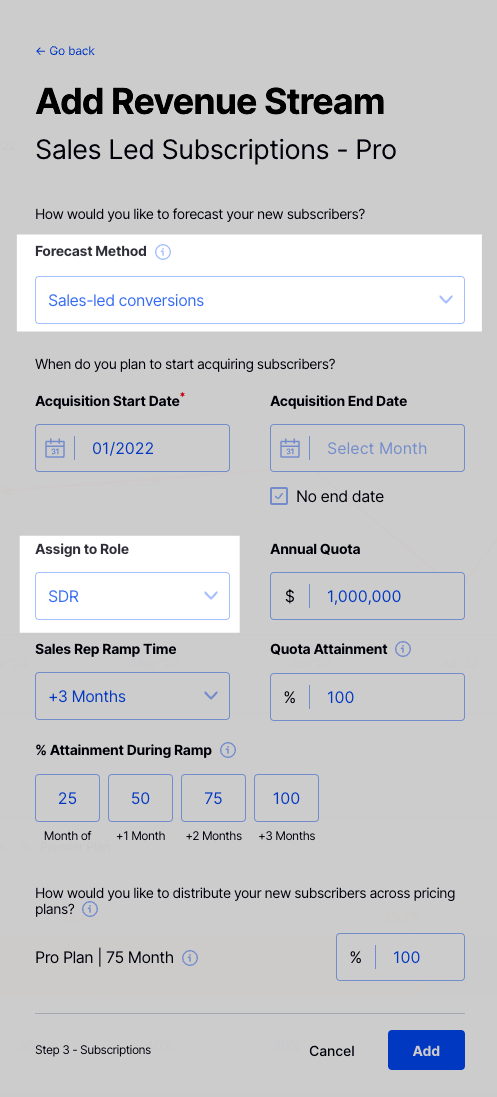Select the Month of Hire attainment box
The image size is (497, 1097).
(x=68, y=798)
